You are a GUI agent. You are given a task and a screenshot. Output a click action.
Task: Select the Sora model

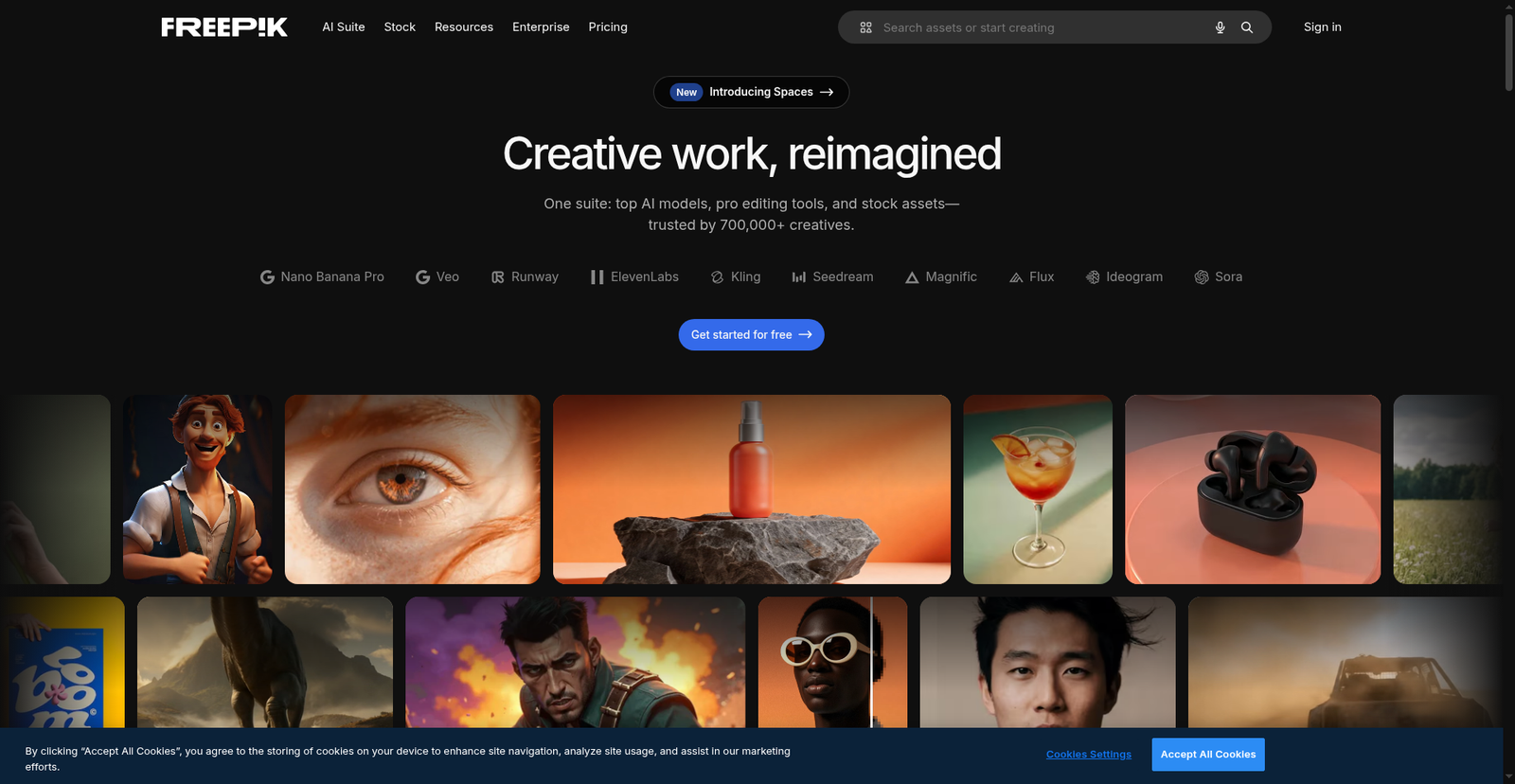click(x=1218, y=276)
